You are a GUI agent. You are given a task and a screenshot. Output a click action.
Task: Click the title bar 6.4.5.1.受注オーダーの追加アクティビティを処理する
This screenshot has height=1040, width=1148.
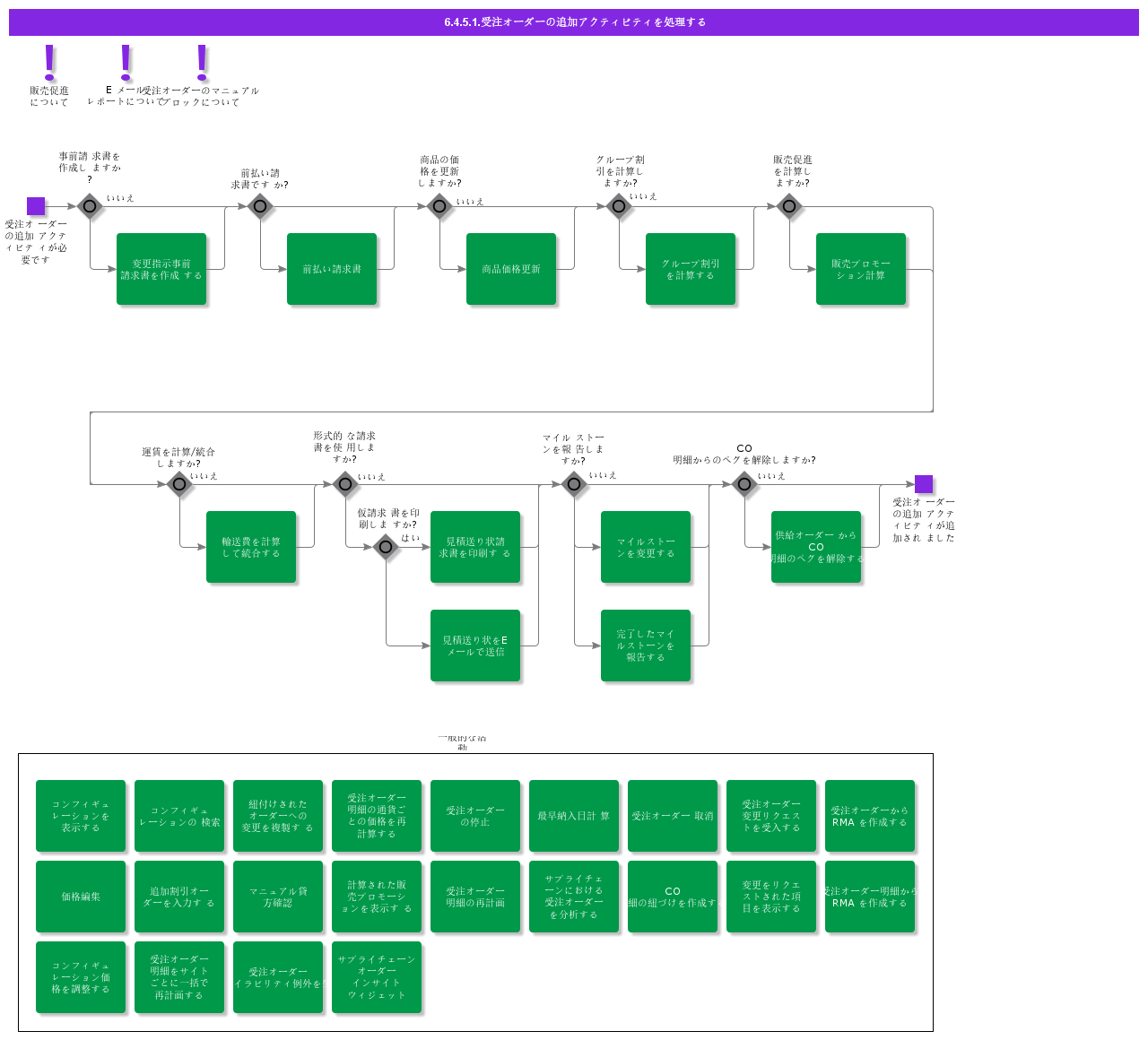[574, 22]
